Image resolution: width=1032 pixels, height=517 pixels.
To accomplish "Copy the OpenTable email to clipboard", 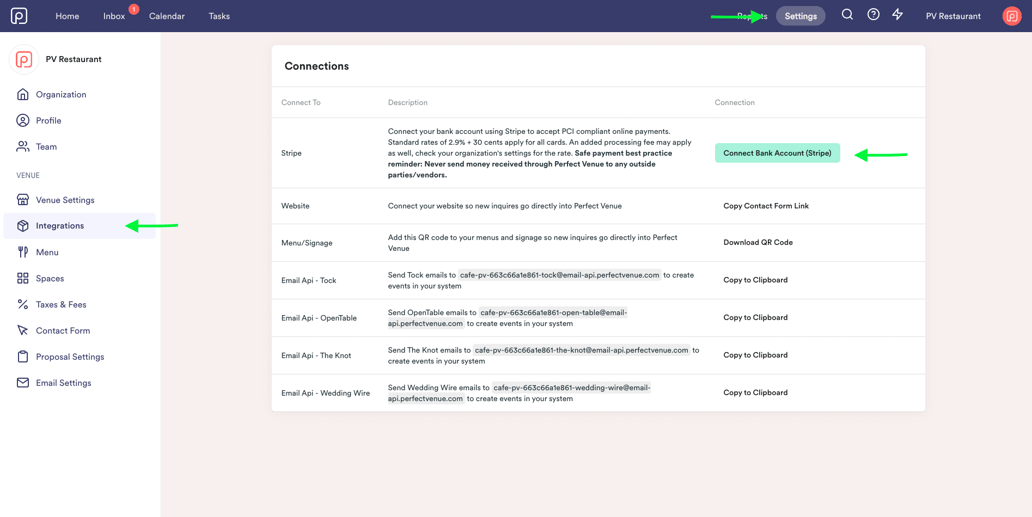I will point(756,317).
